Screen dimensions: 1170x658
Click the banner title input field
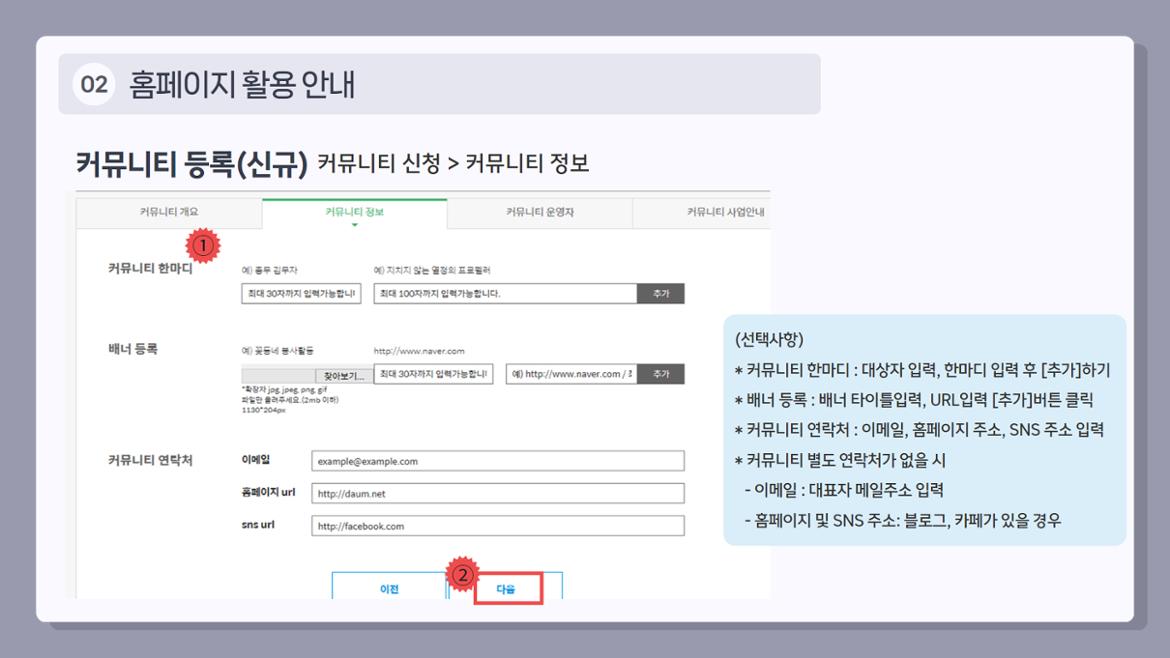432,372
